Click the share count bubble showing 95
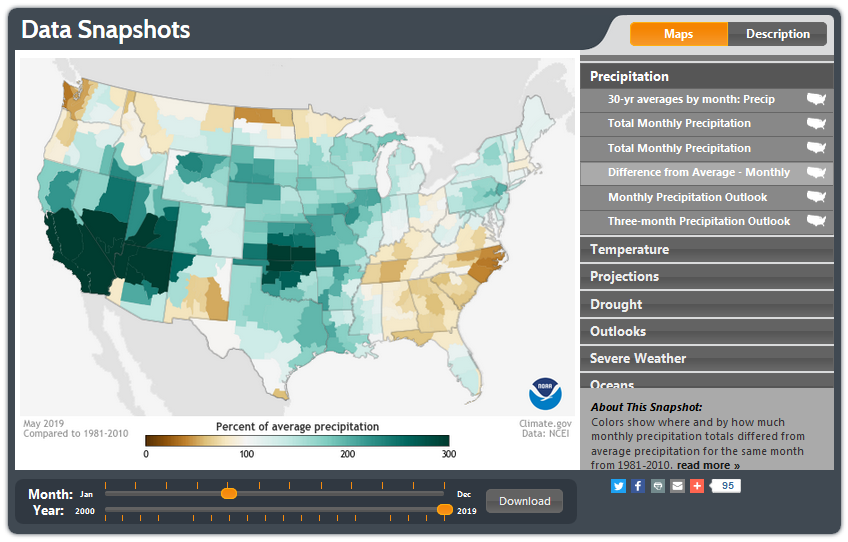 pos(726,486)
